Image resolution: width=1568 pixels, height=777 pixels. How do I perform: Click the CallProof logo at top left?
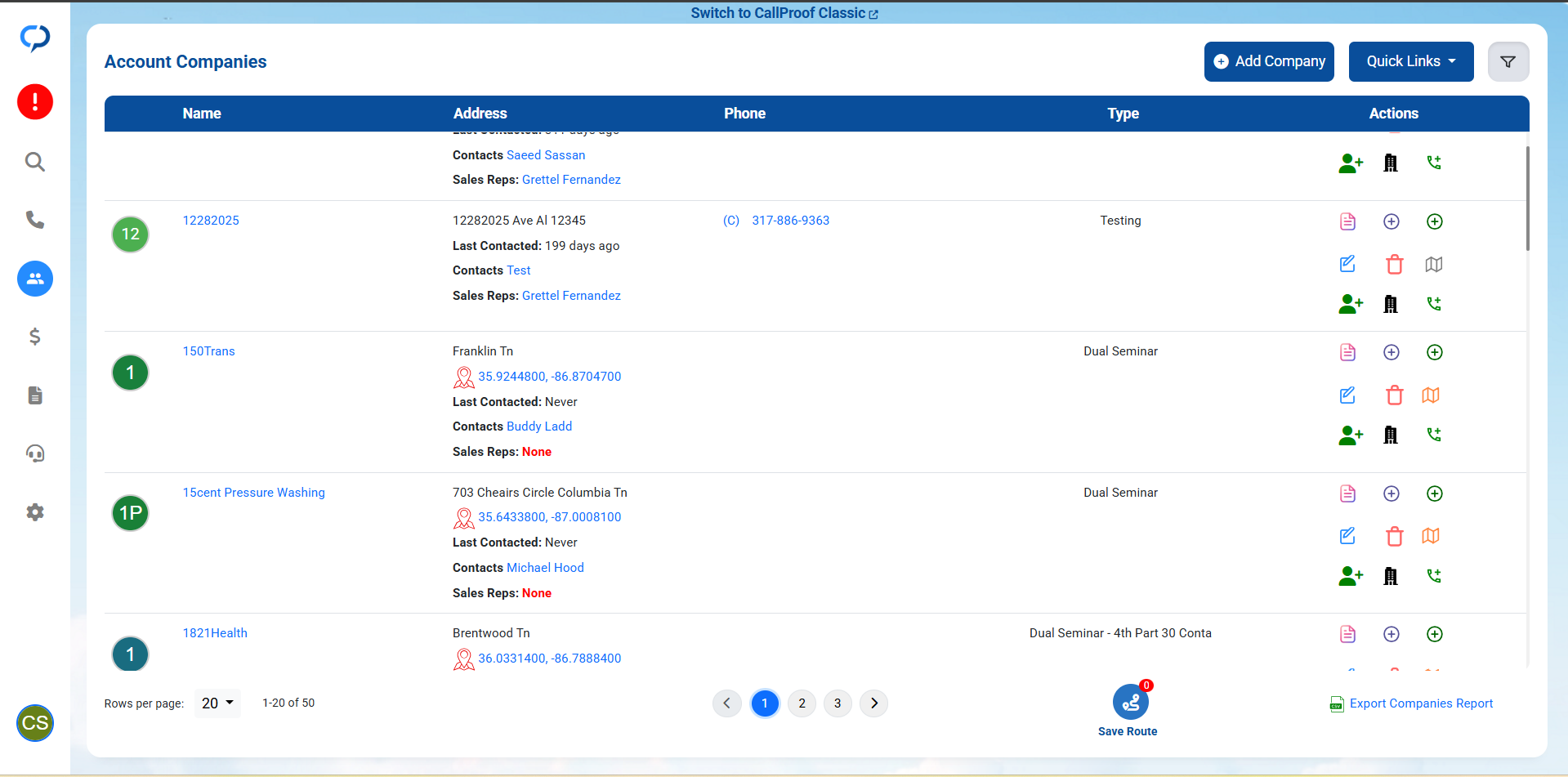[x=35, y=38]
